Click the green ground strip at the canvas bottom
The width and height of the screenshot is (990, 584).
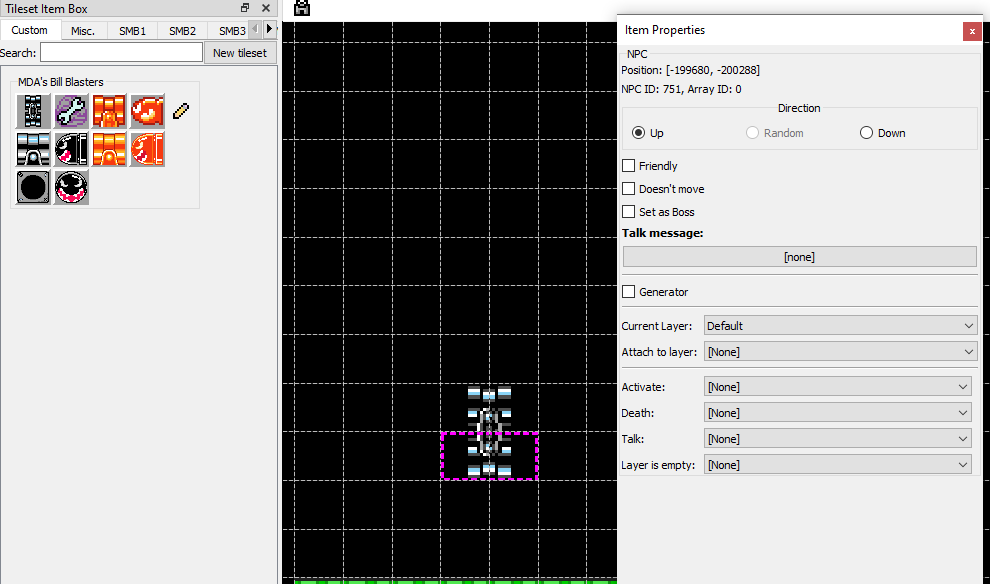coord(456,581)
